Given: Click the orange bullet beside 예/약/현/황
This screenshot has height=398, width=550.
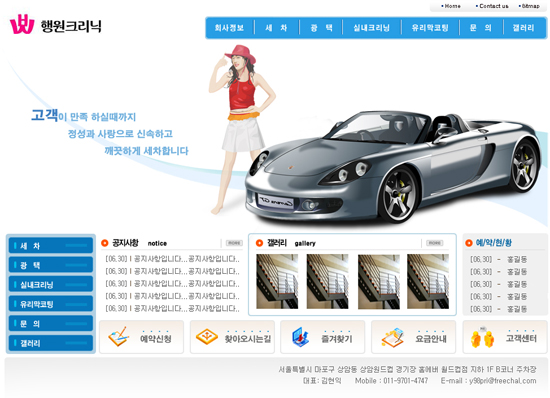Looking at the screenshot, I should click(x=469, y=243).
